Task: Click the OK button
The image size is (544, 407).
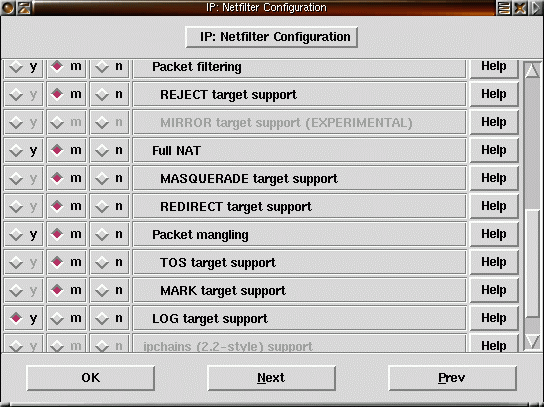Action: [91, 378]
